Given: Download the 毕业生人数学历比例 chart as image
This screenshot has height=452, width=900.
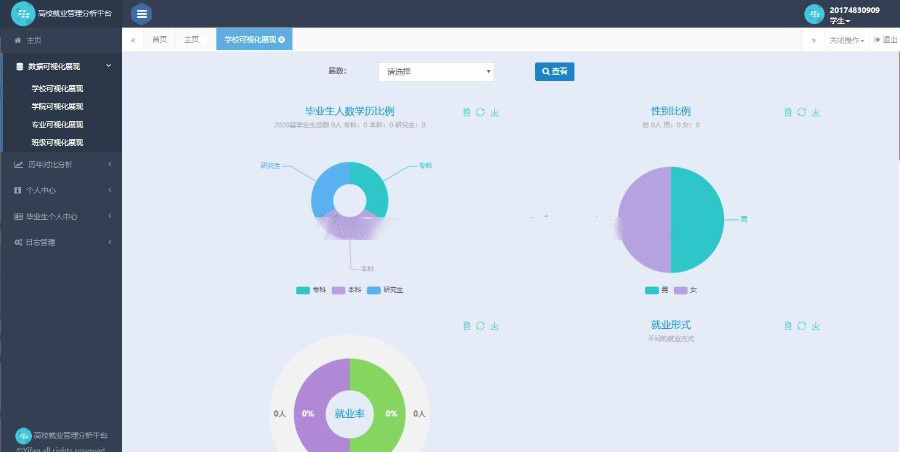Looking at the screenshot, I should pyautogui.click(x=495, y=112).
